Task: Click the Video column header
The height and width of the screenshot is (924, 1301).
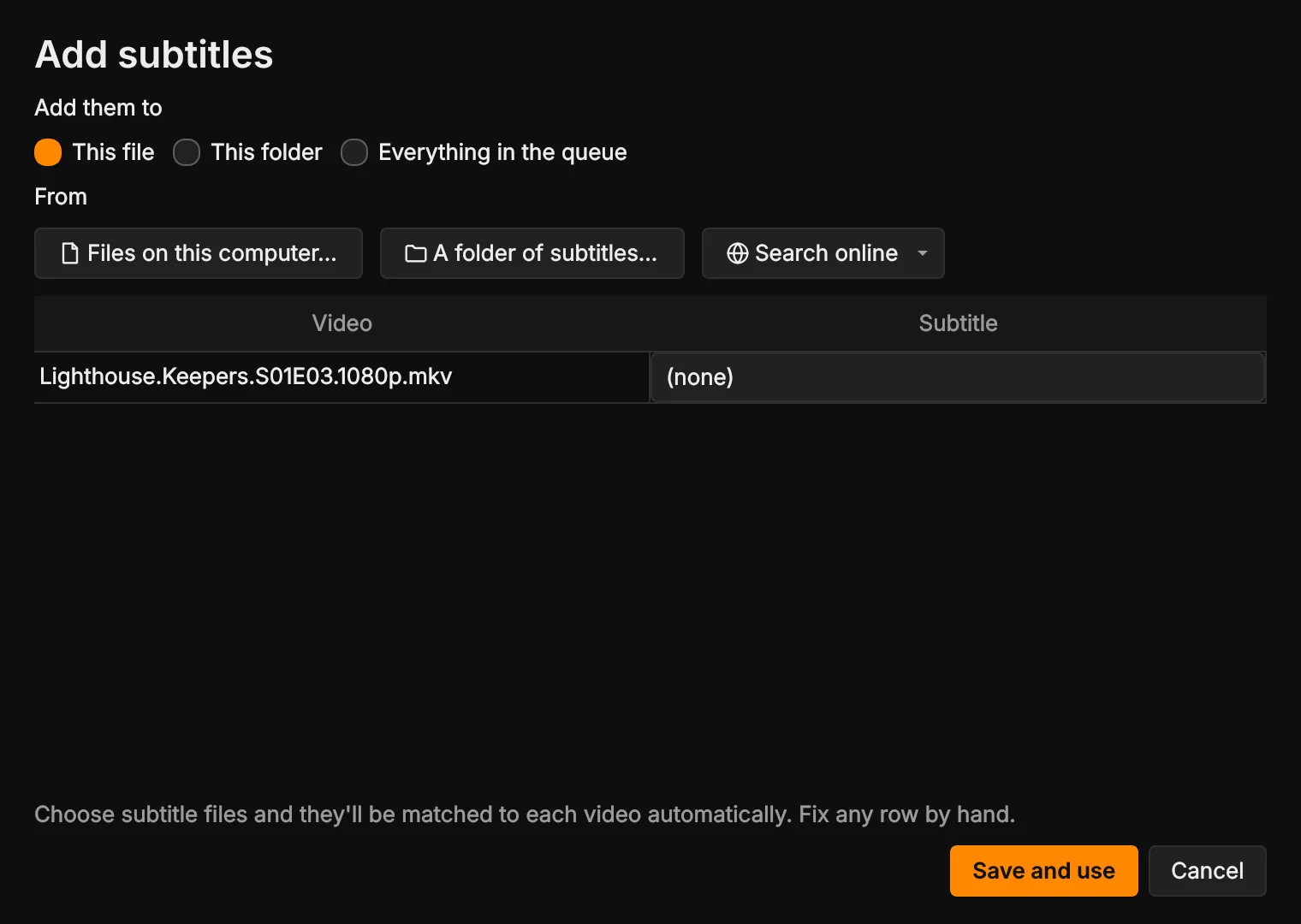Action: click(342, 323)
